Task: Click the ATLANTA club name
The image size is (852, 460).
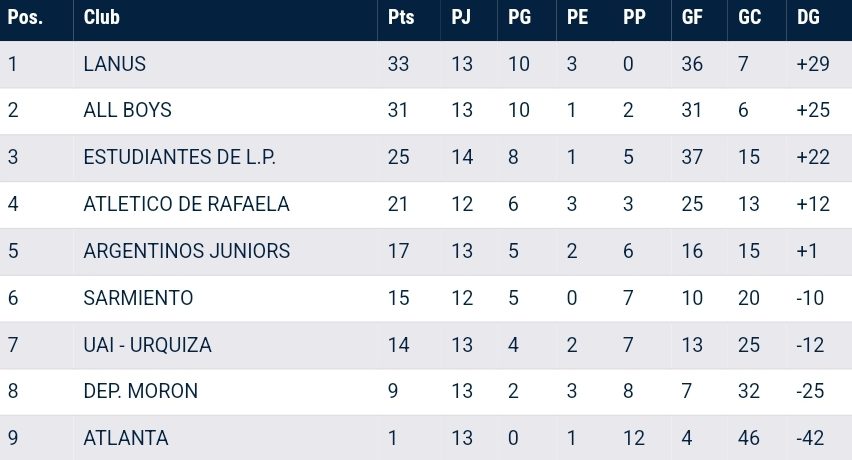Action: click(x=126, y=438)
